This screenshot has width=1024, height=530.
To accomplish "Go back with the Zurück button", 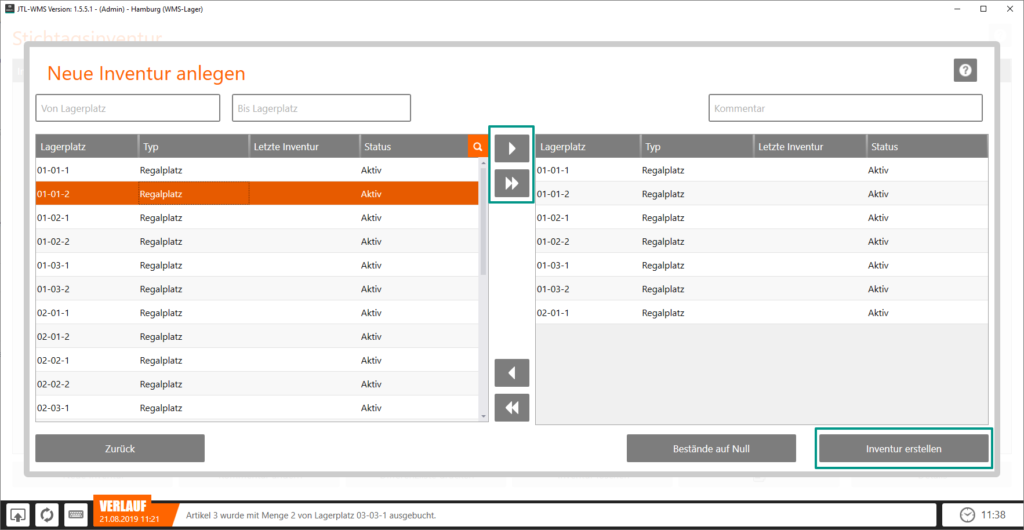I will 120,449.
